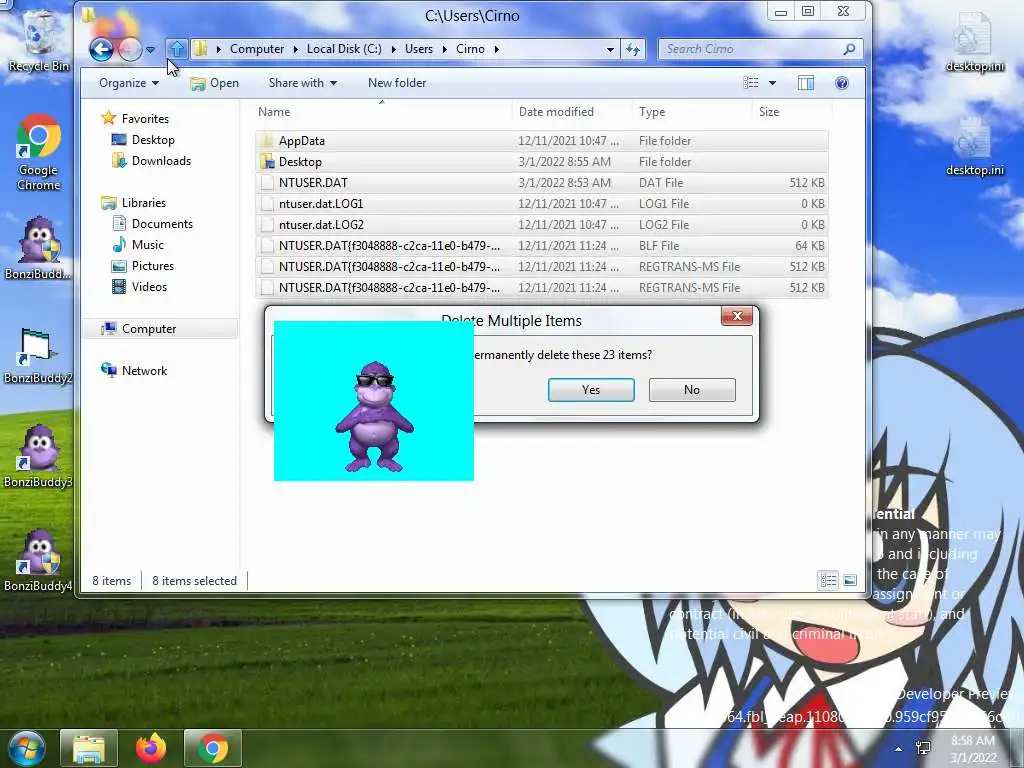Open Videos library
Viewport: 1024px width, 768px height.
coord(140,287)
